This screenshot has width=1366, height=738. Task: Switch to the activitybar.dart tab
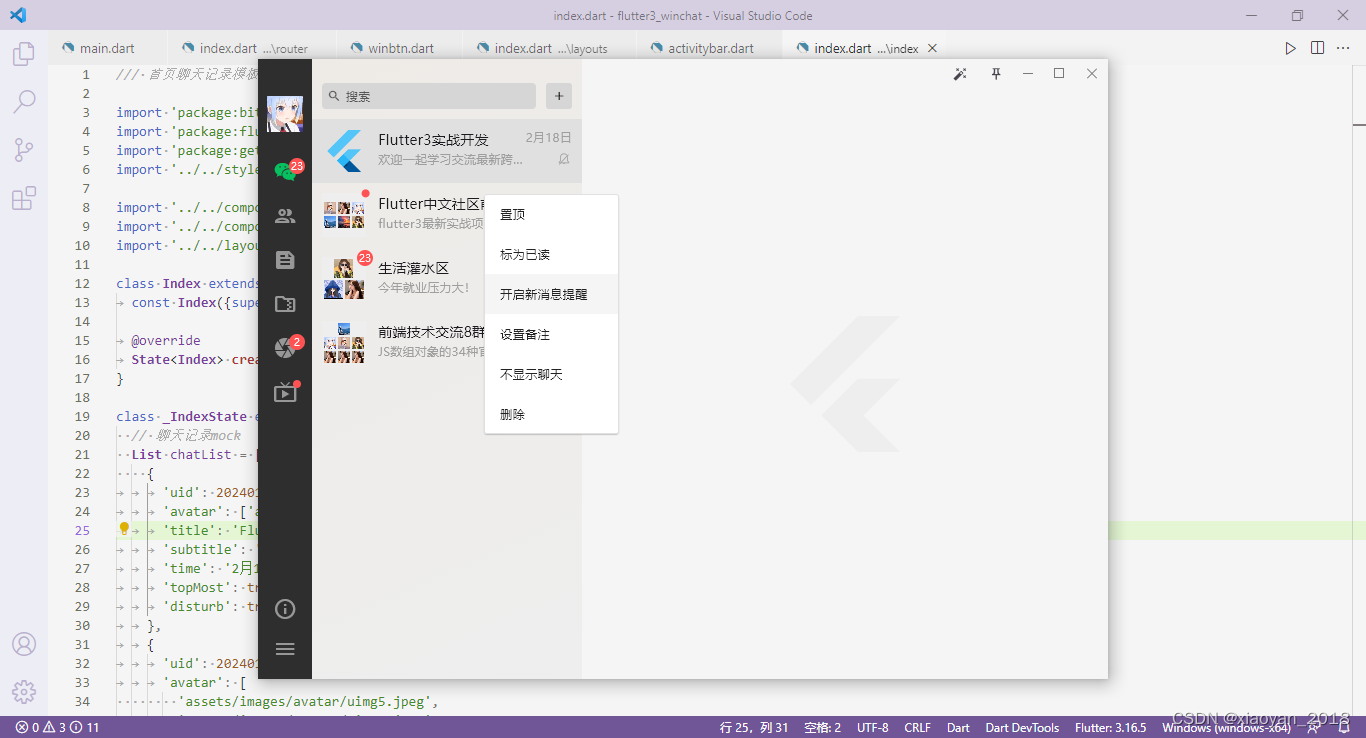click(710, 48)
